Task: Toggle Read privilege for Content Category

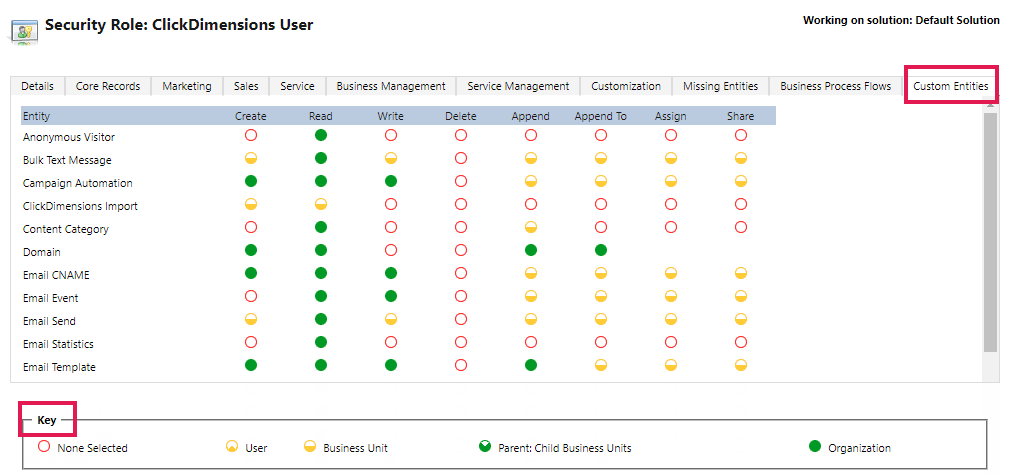Action: tap(321, 228)
